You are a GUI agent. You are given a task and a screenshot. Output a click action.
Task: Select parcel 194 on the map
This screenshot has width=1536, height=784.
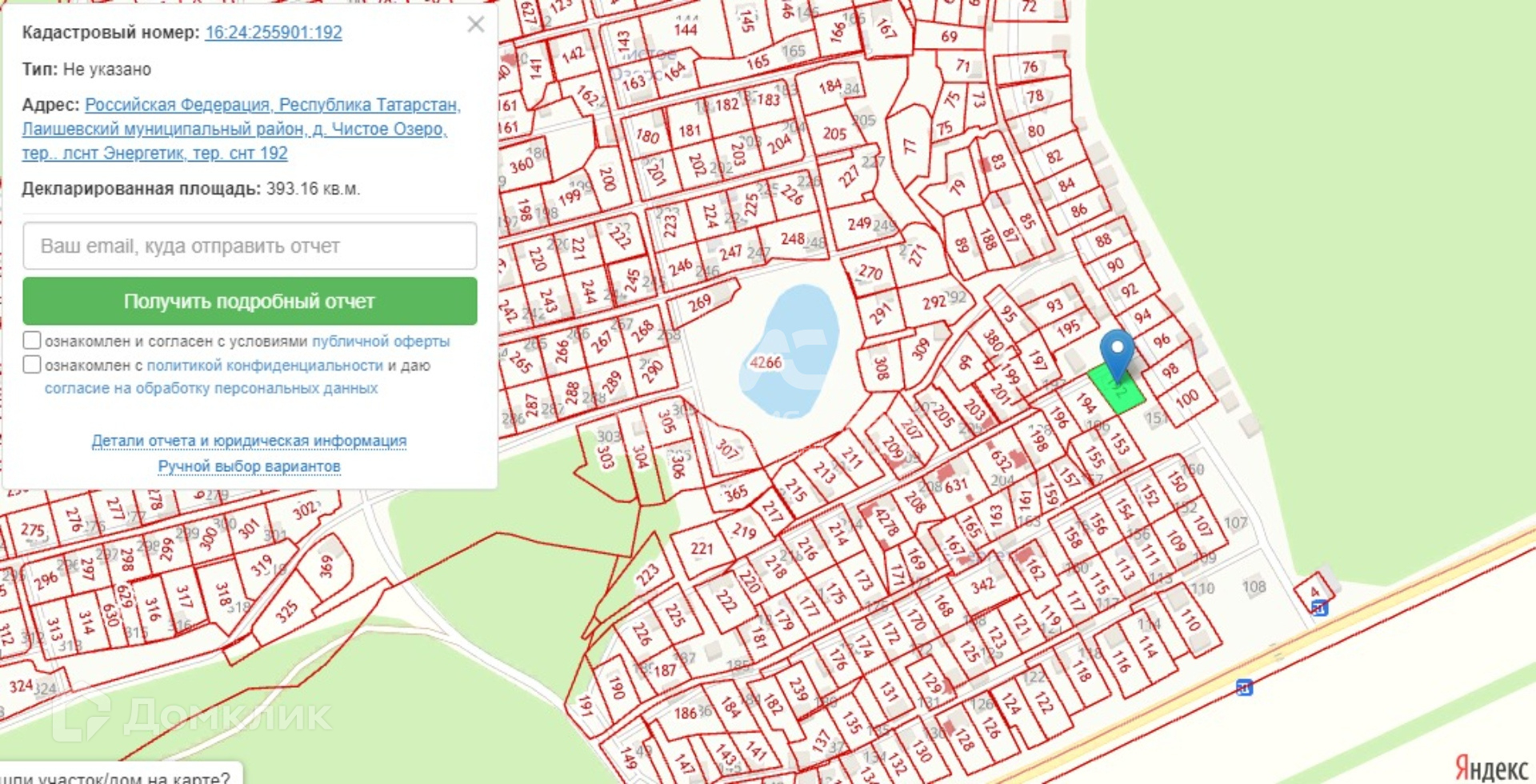(1086, 402)
